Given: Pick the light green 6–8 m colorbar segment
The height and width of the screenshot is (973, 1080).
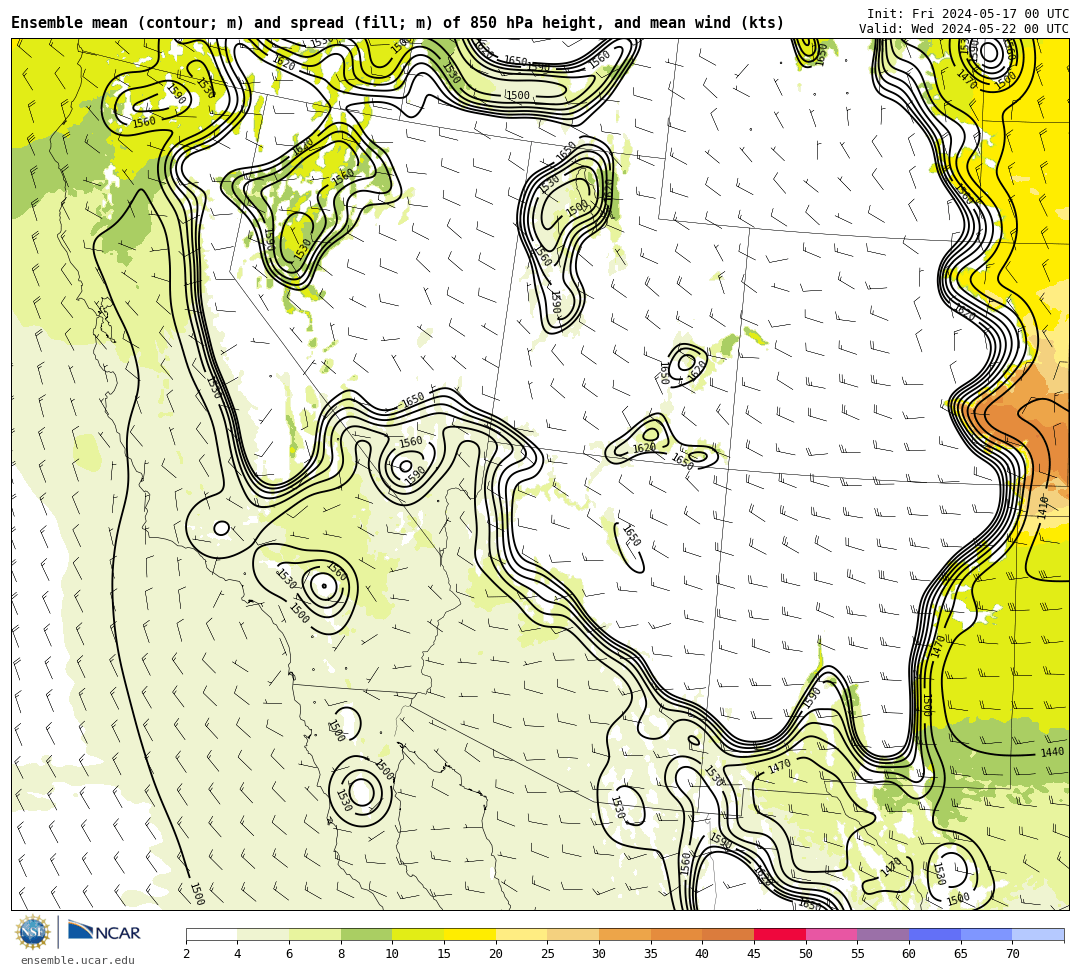Looking at the screenshot, I should pos(315,934).
